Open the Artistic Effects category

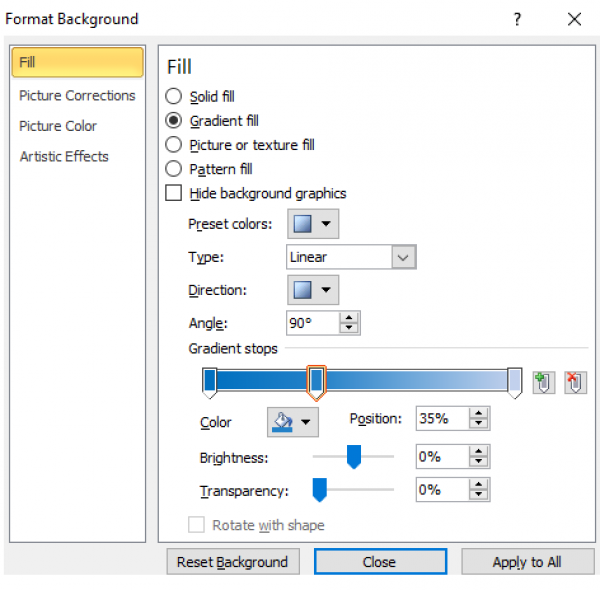tap(64, 156)
